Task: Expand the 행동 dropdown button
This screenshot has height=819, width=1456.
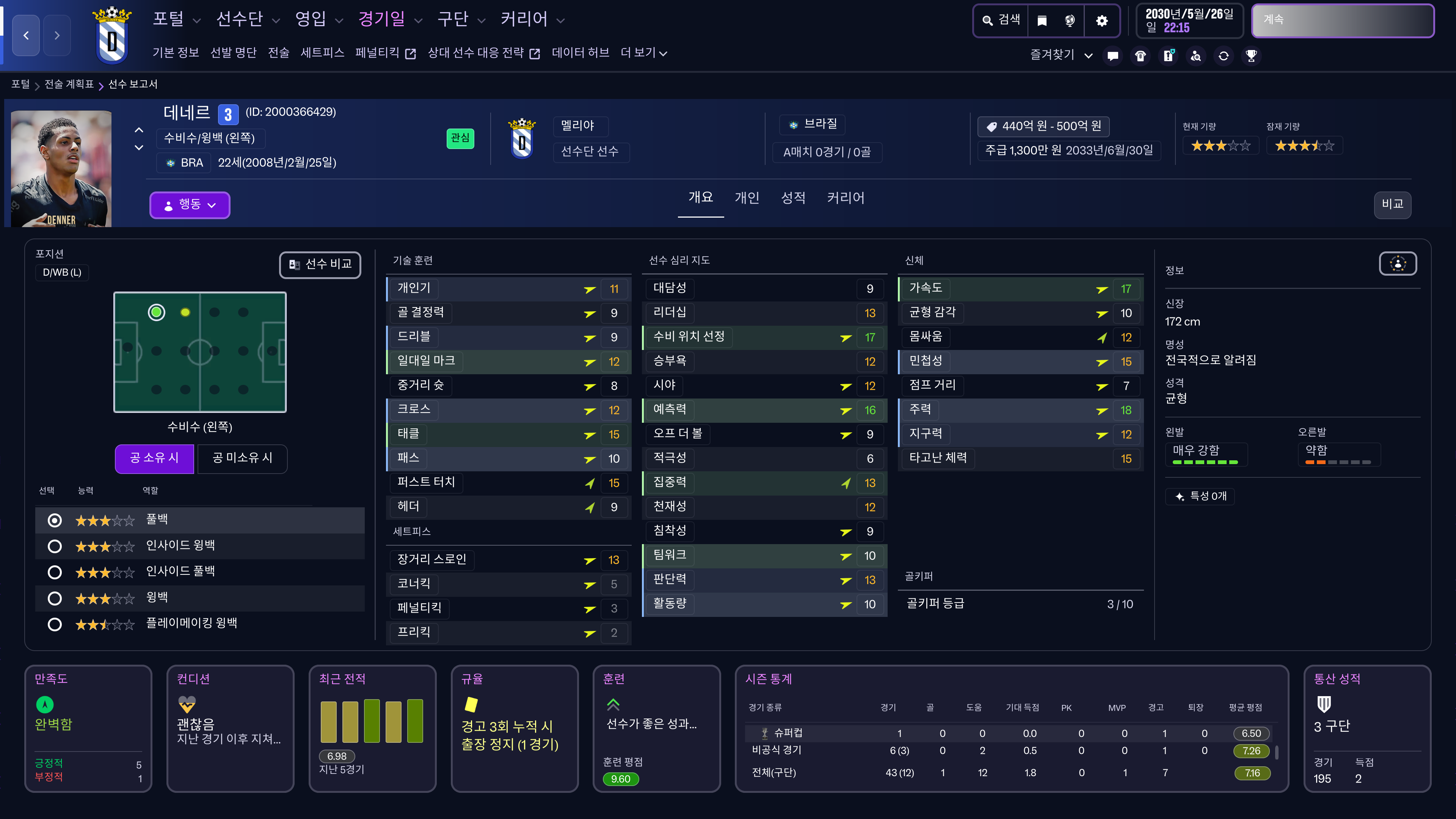Action: coord(189,205)
